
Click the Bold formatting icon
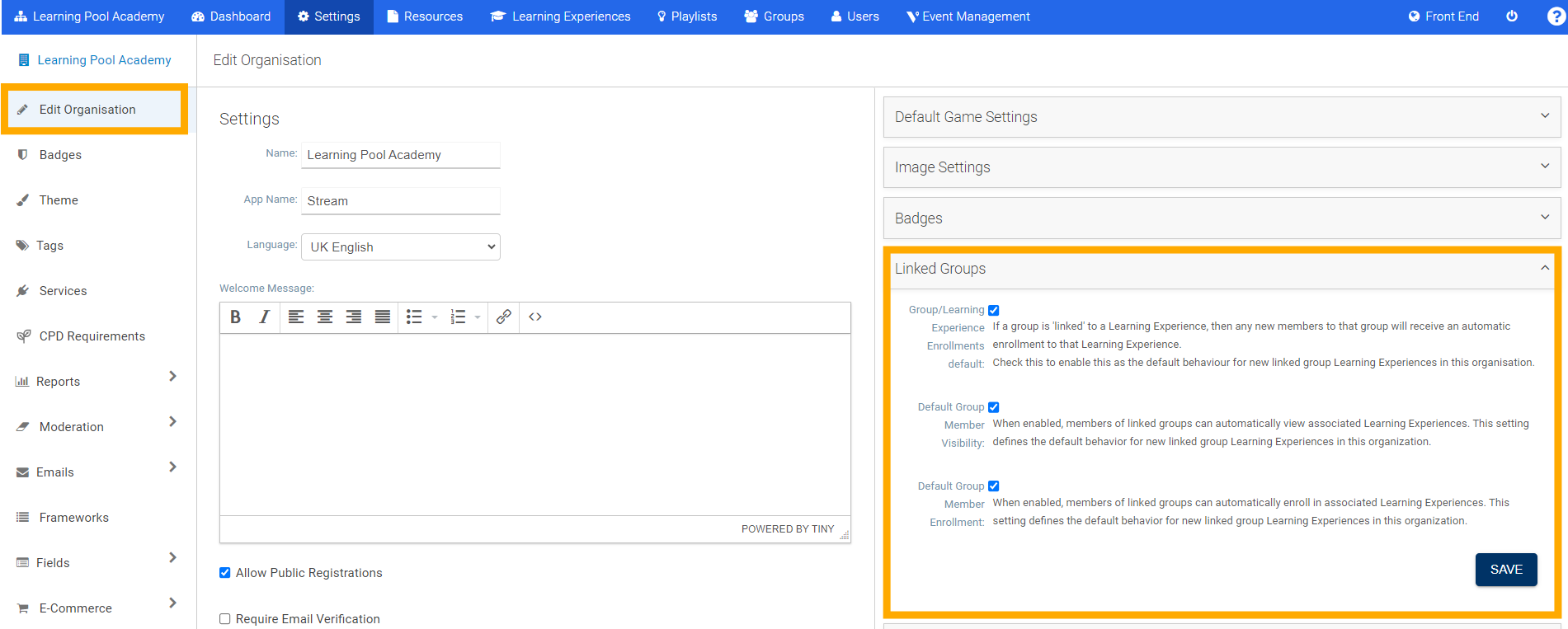coord(236,317)
